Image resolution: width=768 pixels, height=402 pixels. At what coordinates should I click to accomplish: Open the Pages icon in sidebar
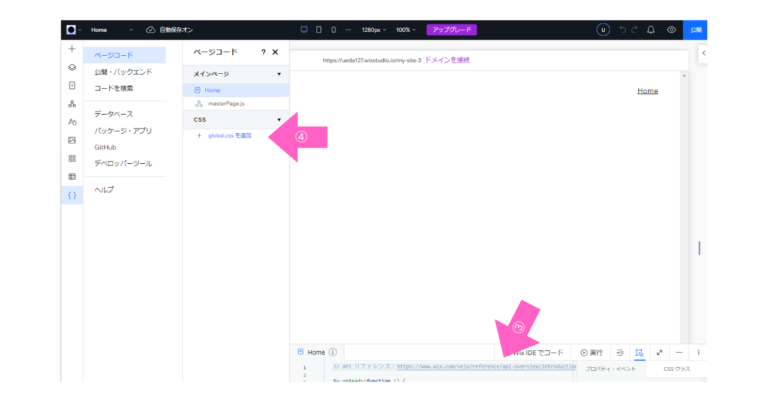point(71,85)
